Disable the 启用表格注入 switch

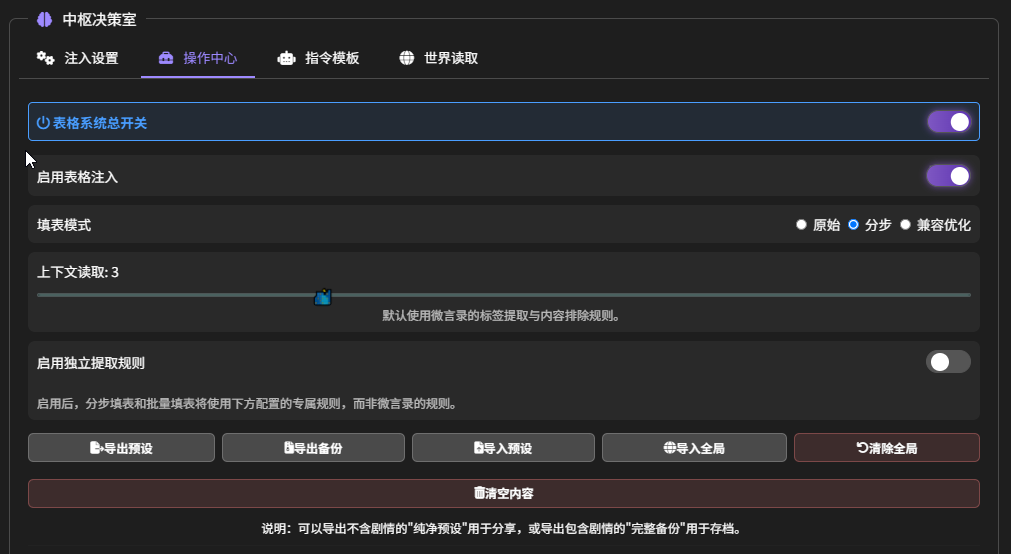pyautogui.click(x=948, y=176)
